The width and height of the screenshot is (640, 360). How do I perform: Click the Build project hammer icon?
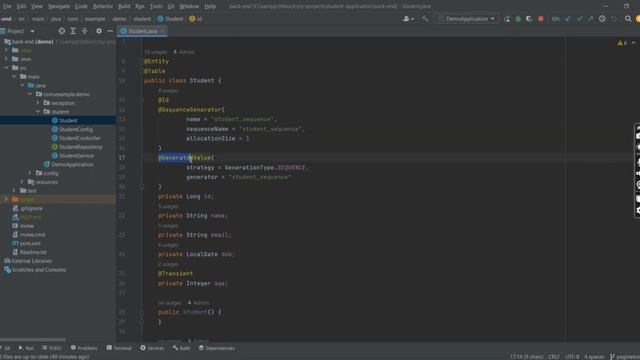click(x=425, y=19)
